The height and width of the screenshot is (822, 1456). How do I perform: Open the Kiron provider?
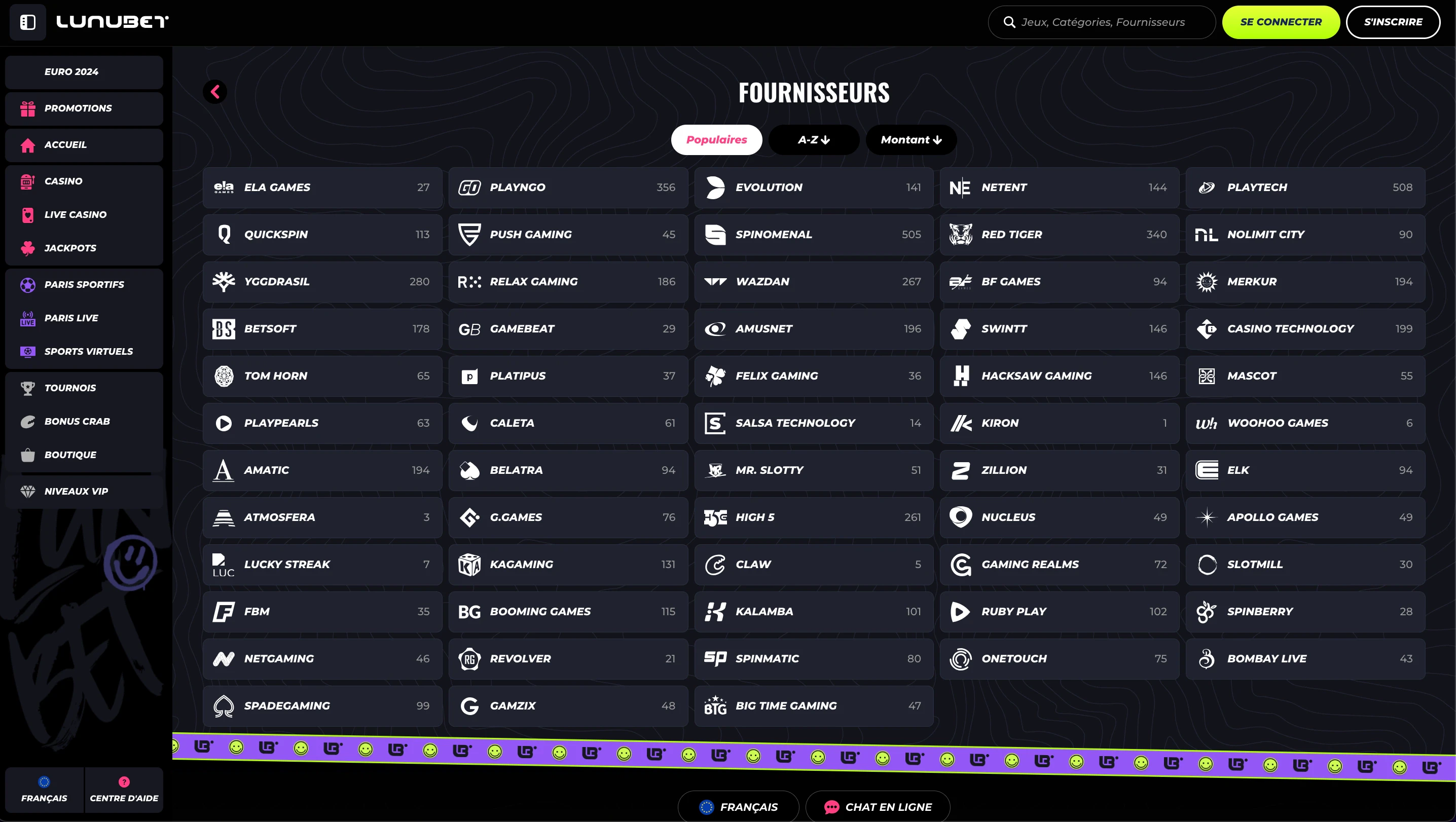(1059, 423)
